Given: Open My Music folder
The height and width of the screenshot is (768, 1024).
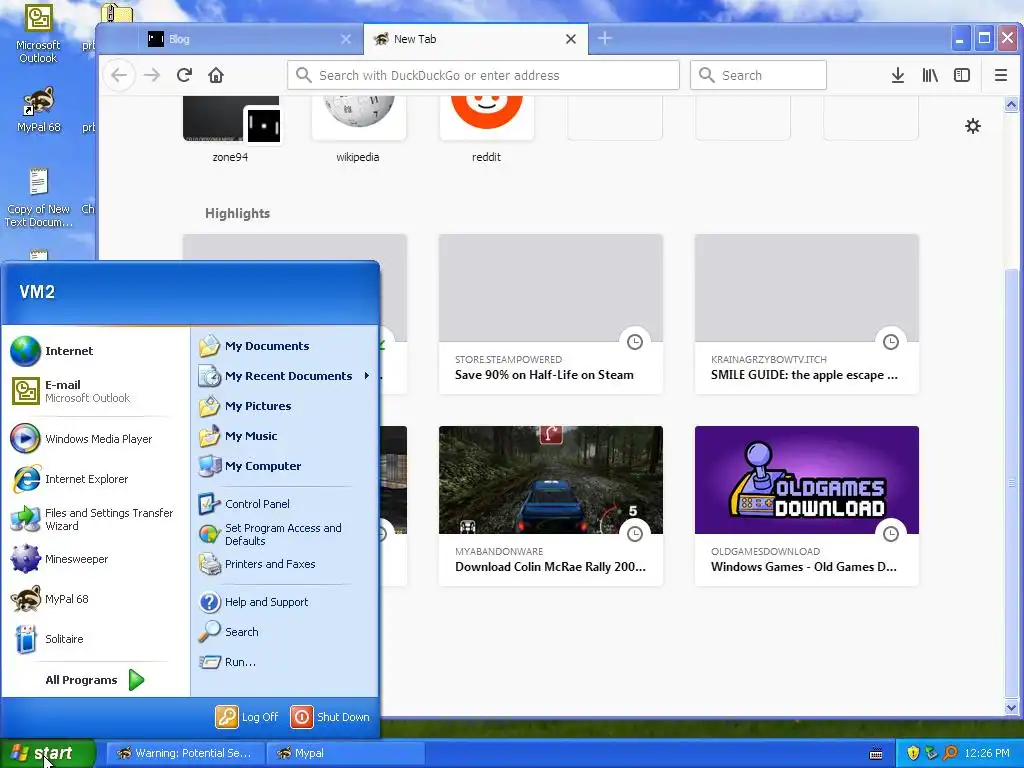Looking at the screenshot, I should [x=285, y=436].
